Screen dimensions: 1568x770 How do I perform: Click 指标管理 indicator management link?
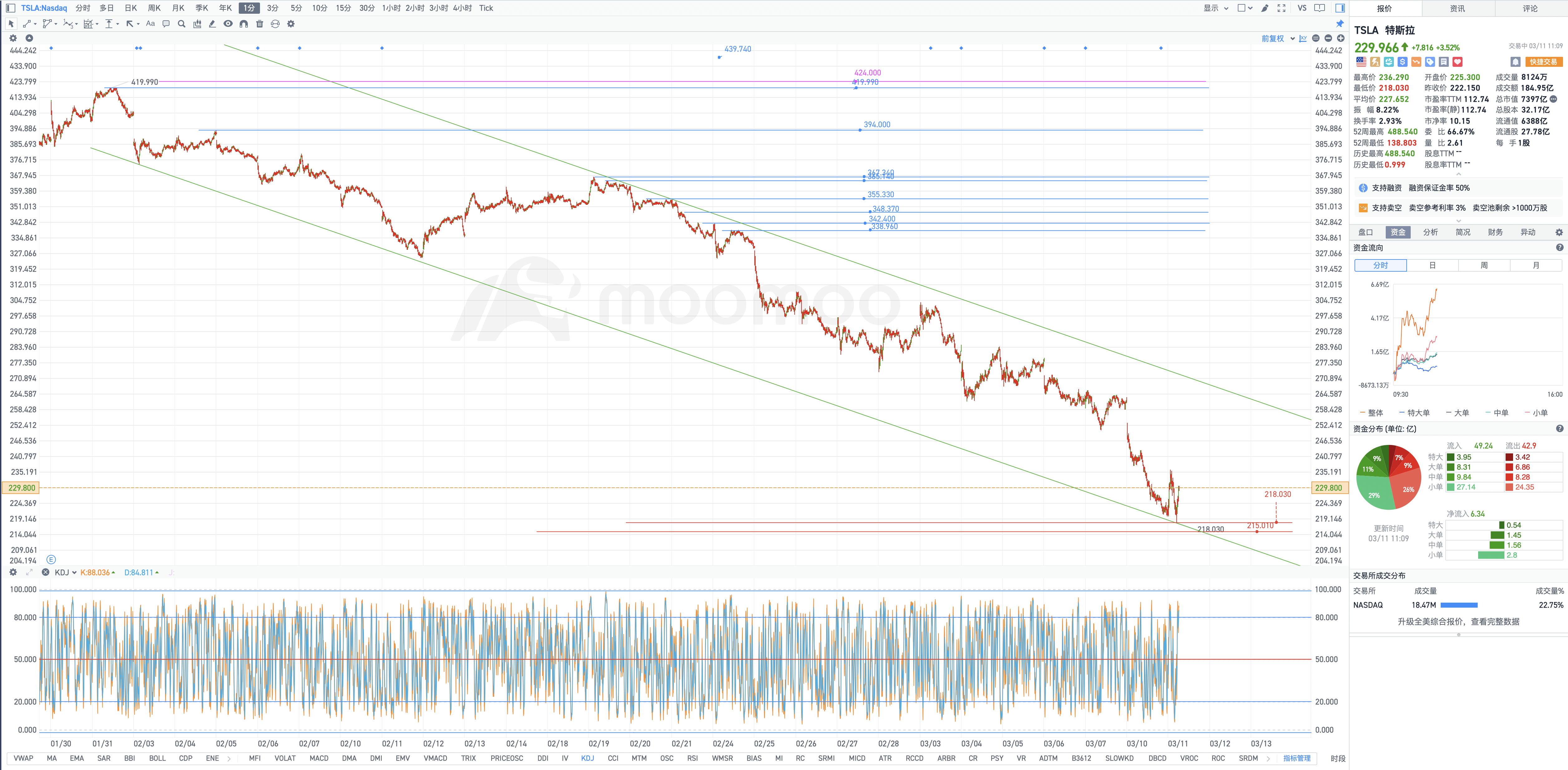click(1296, 758)
